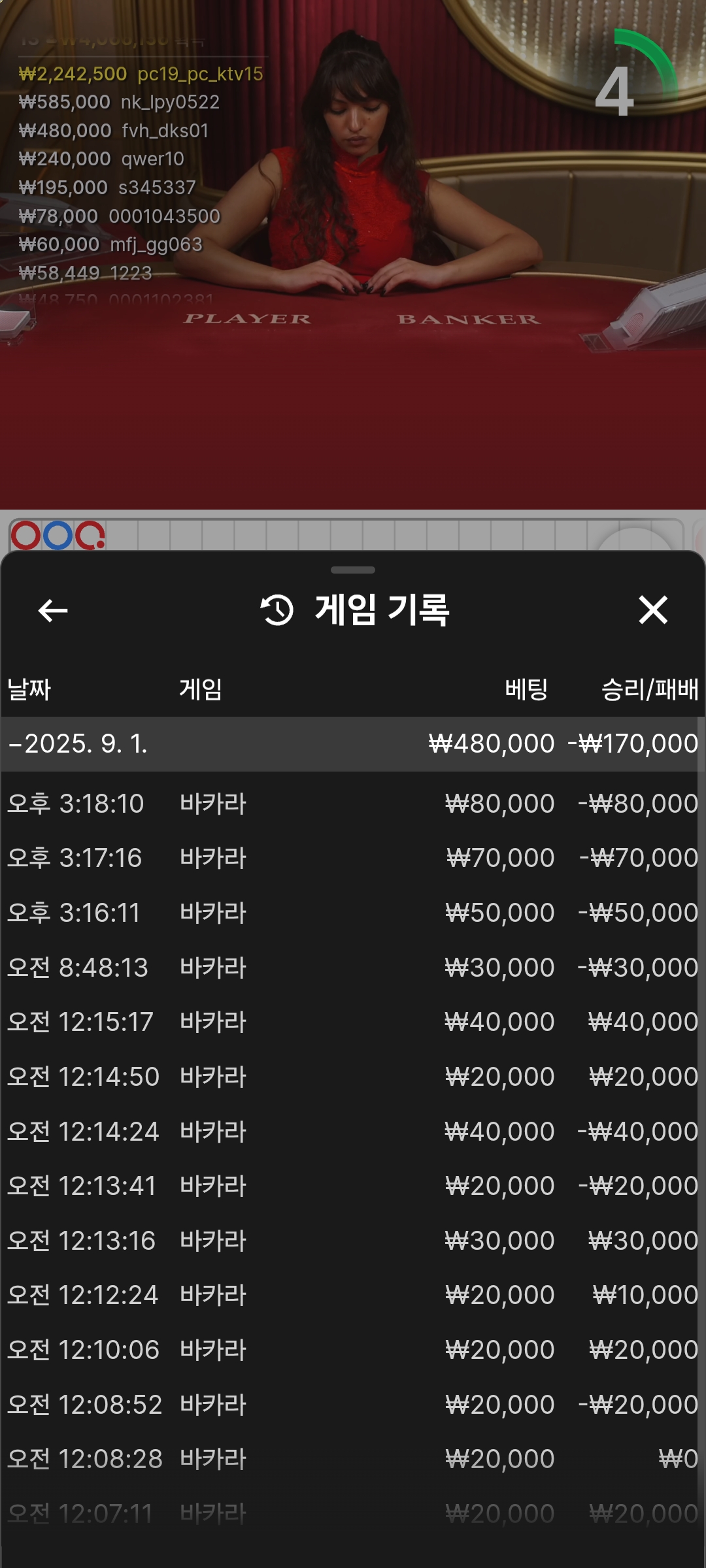Viewport: 706px width, 1568px height.
Task: Select the 베팅 column header
Action: 526,689
